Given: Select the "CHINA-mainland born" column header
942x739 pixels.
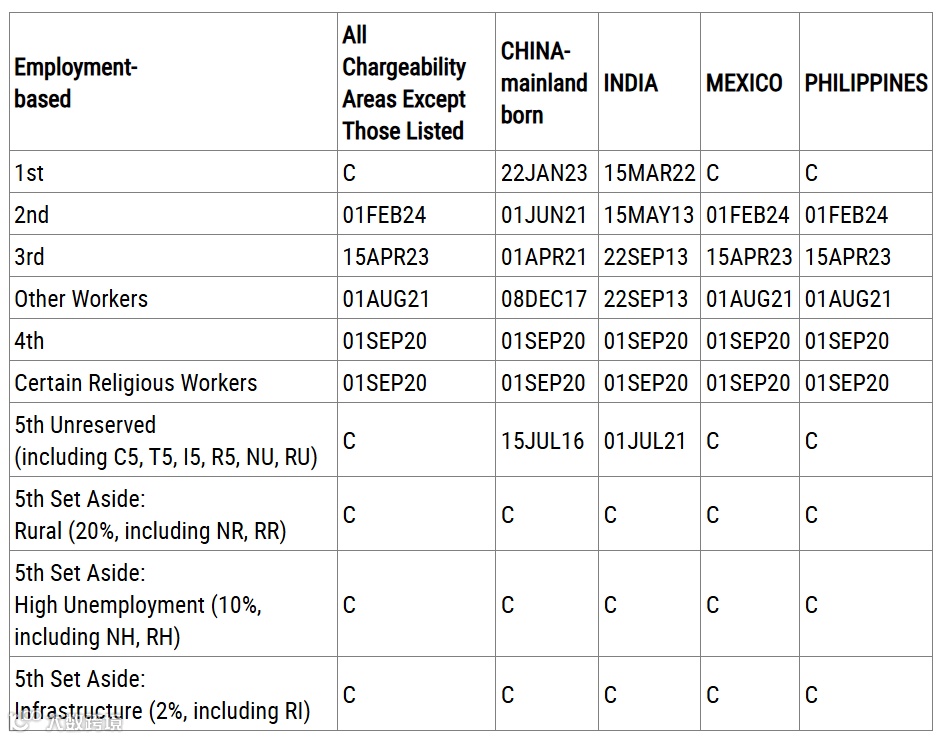Looking at the screenshot, I should coord(544,83).
